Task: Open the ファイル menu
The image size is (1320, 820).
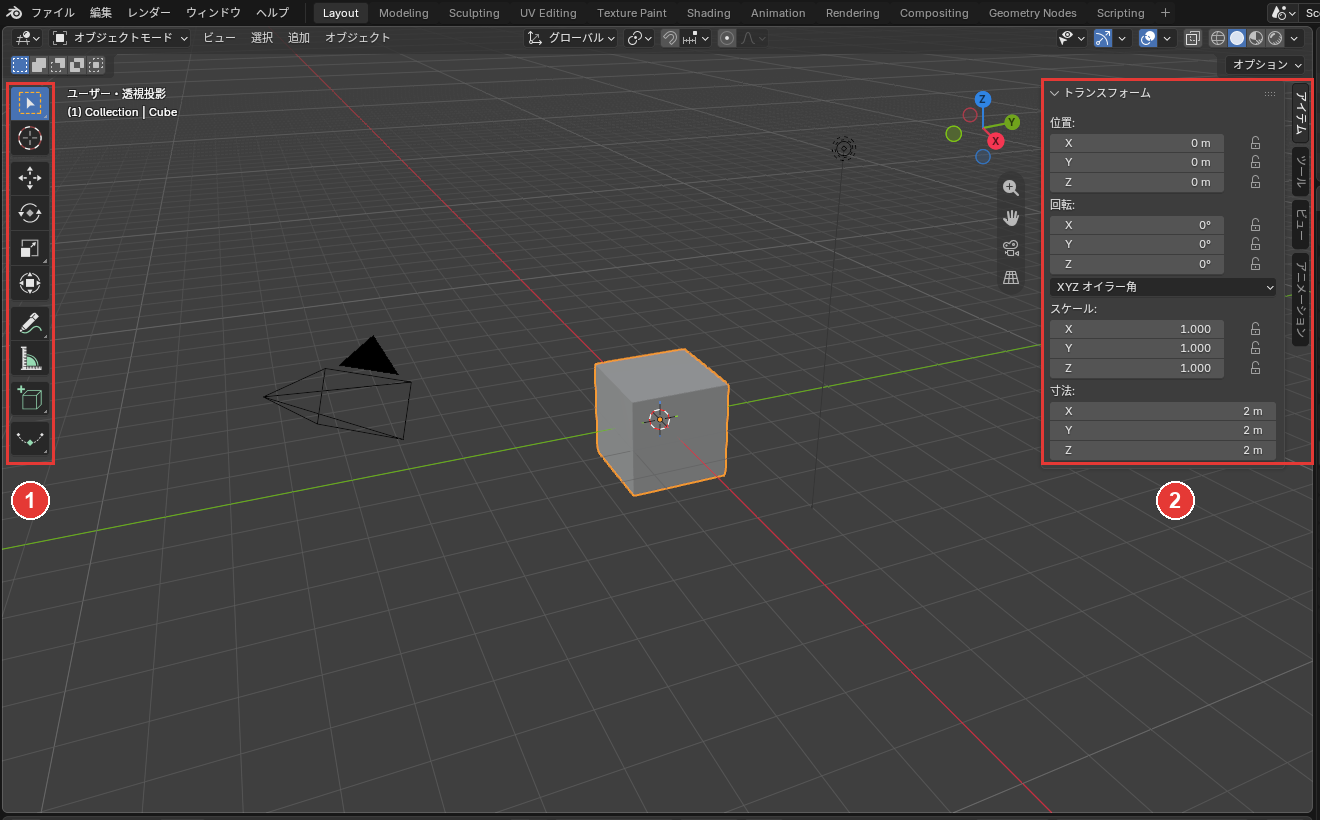Action: coord(52,13)
